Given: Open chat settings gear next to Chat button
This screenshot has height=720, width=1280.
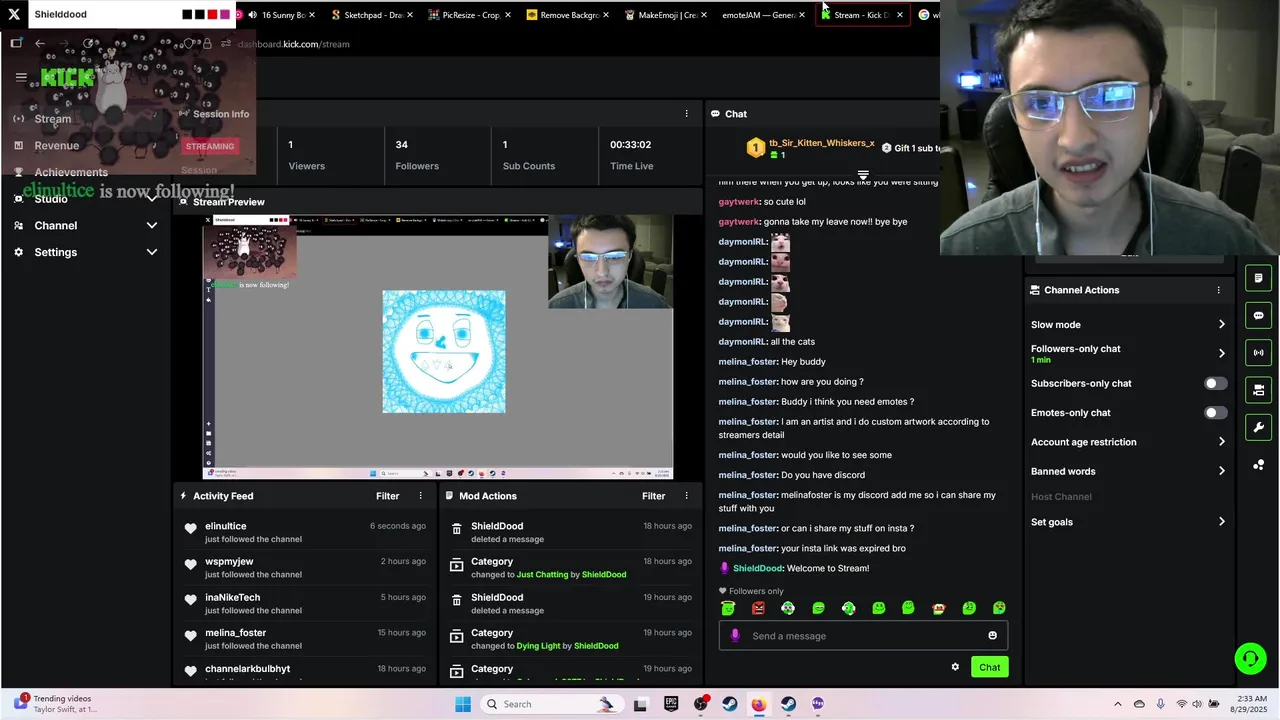Looking at the screenshot, I should pos(955,667).
